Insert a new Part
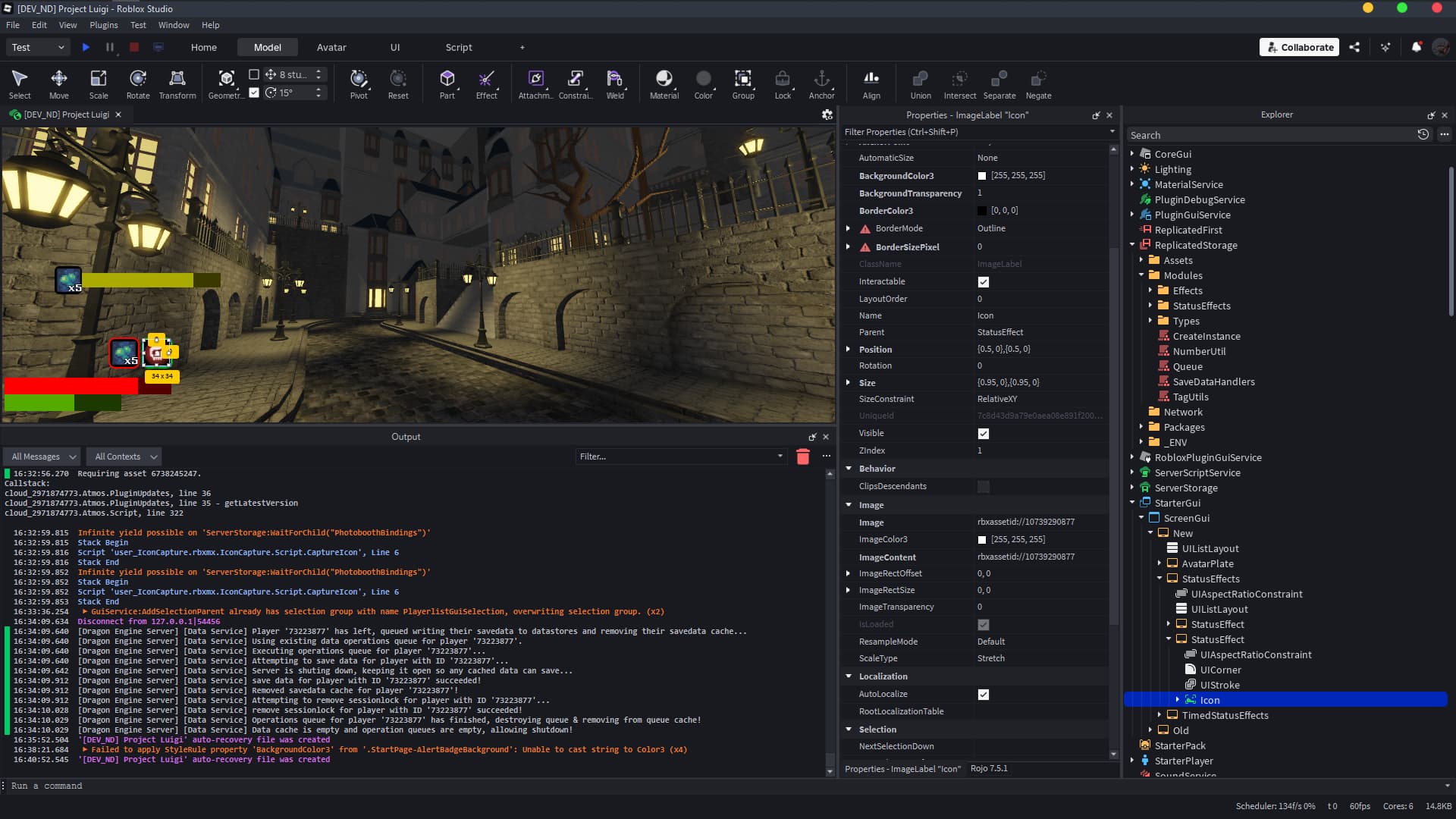 (447, 83)
